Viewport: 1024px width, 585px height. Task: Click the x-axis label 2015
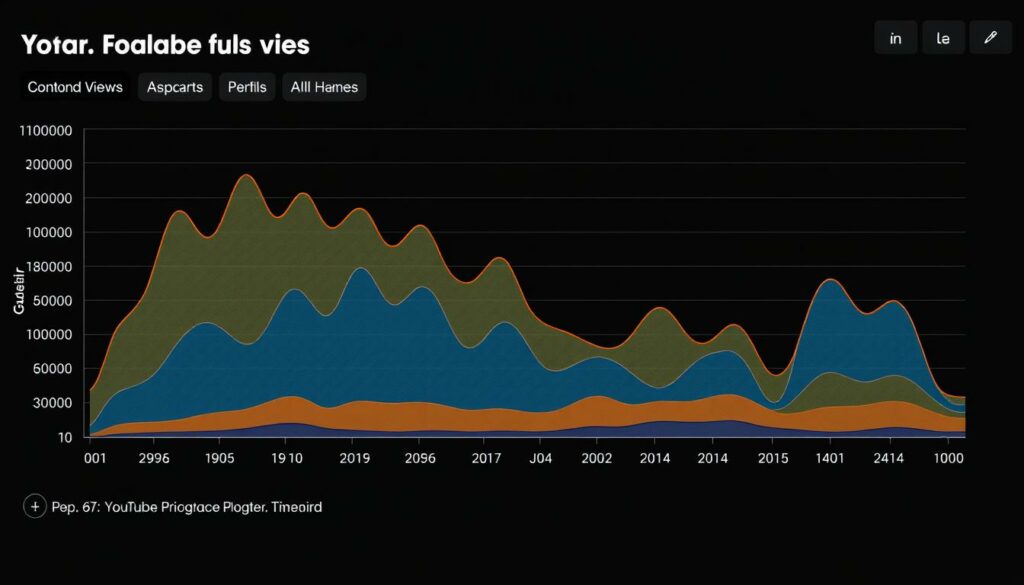click(773, 458)
